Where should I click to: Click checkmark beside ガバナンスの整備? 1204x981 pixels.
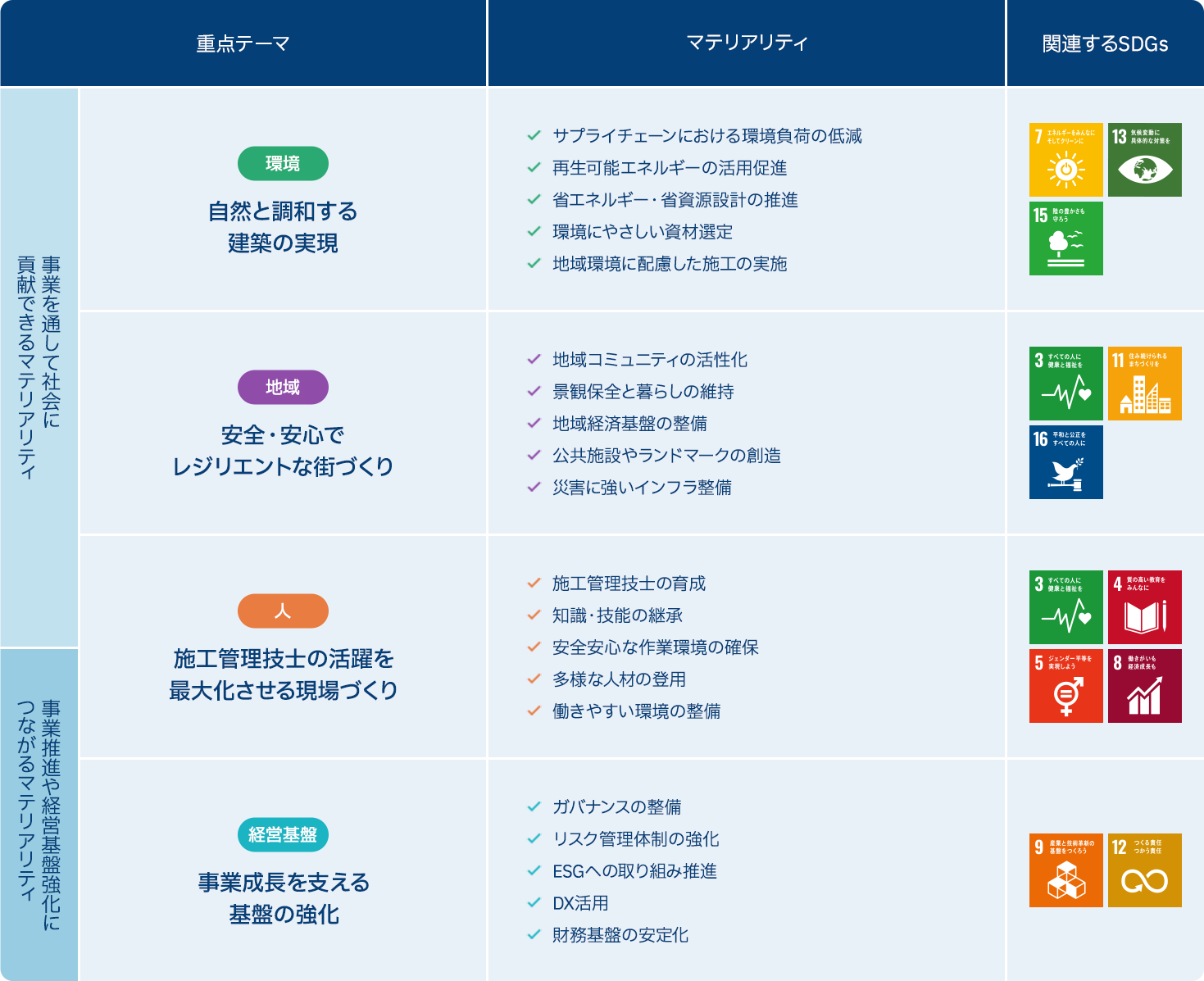pyautogui.click(x=534, y=807)
